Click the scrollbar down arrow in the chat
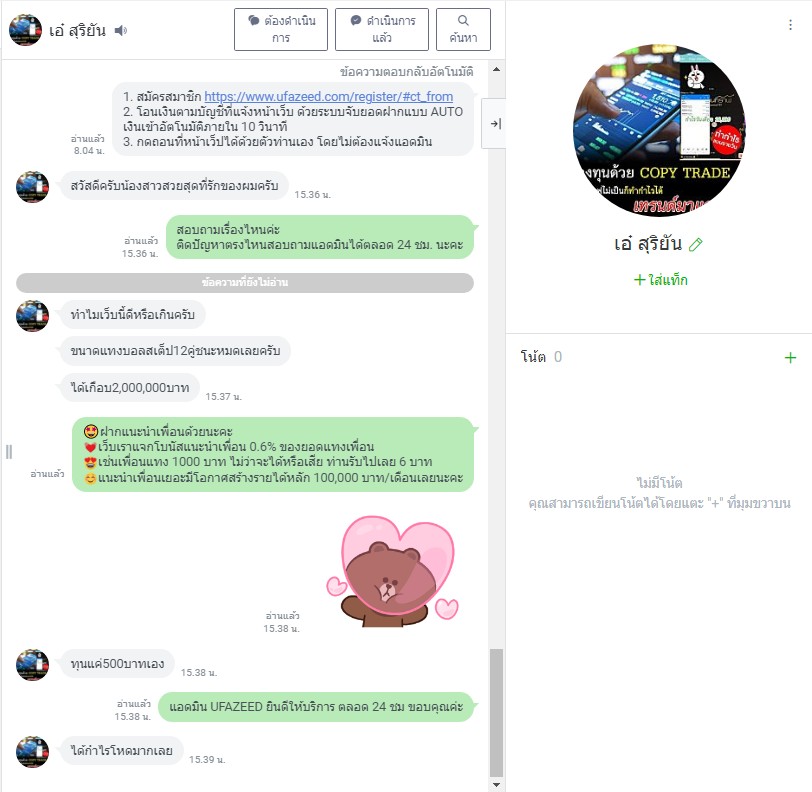 pyautogui.click(x=496, y=784)
